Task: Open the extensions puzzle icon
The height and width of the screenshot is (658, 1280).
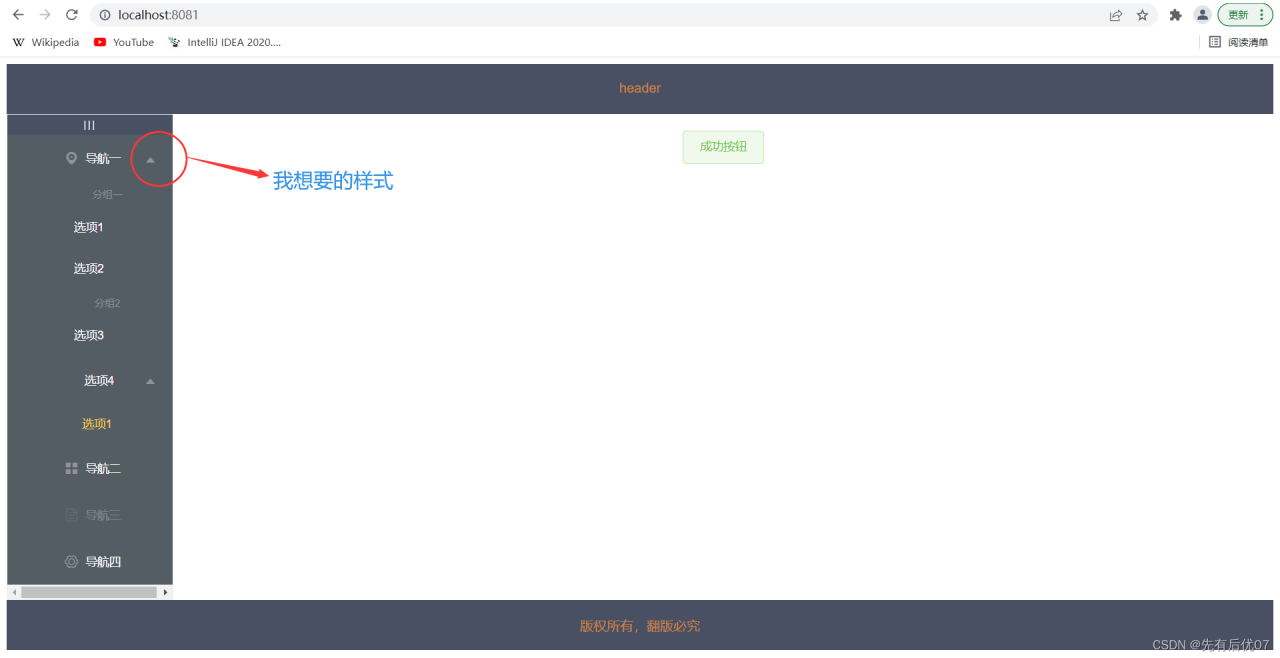Action: tap(1176, 15)
